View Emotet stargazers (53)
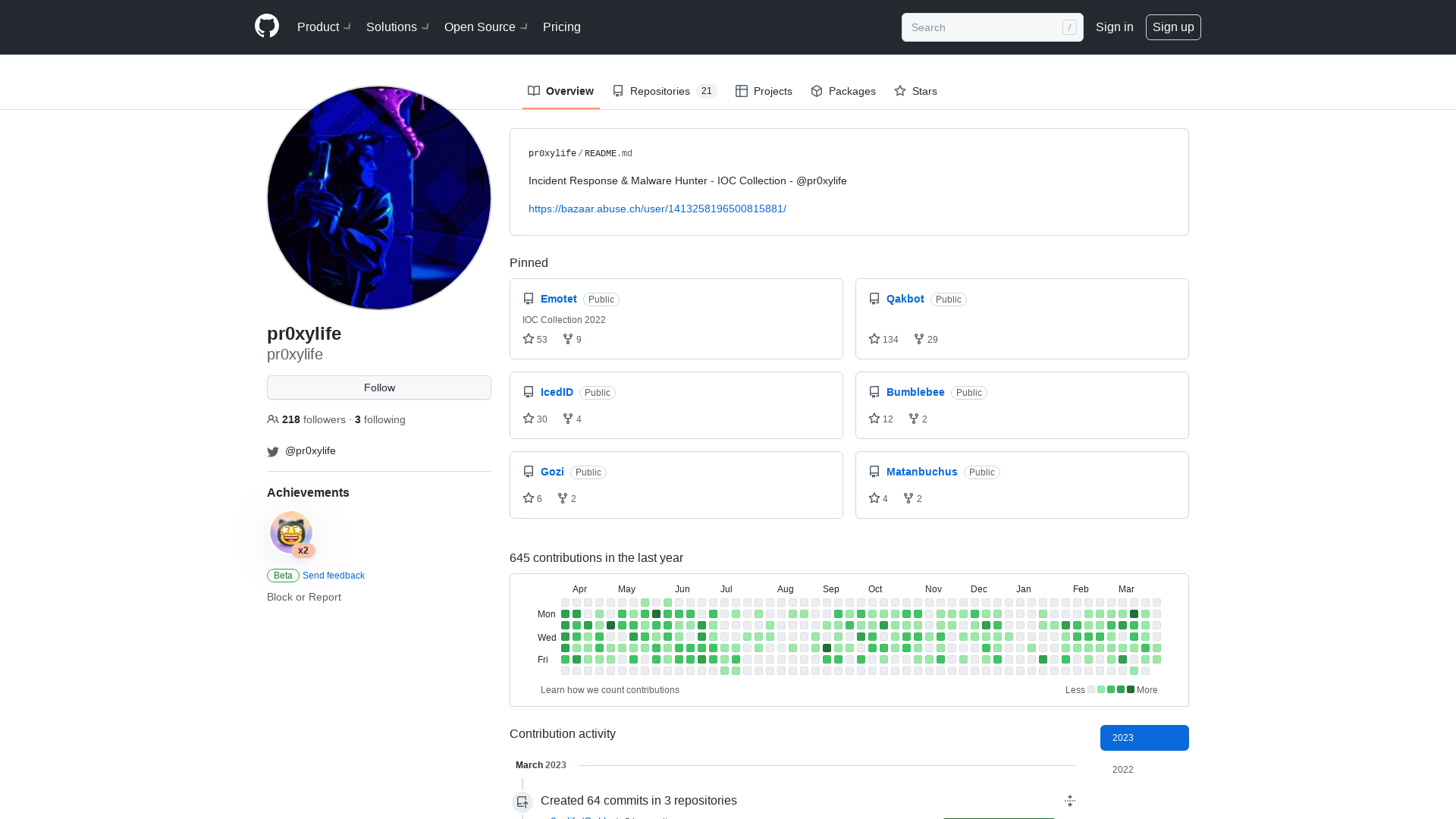The image size is (1456, 819). (x=535, y=339)
